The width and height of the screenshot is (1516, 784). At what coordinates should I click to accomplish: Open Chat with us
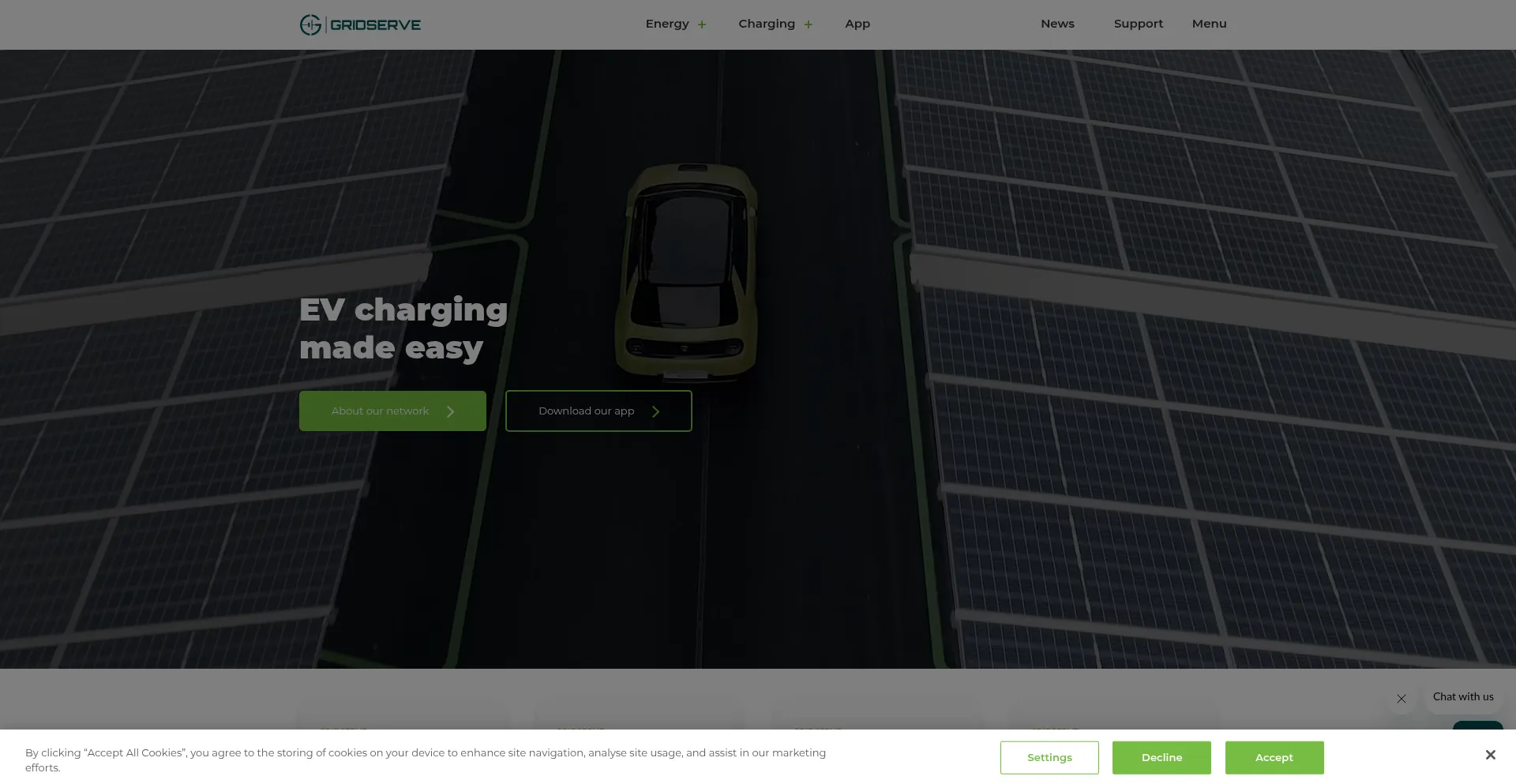pos(1463,697)
